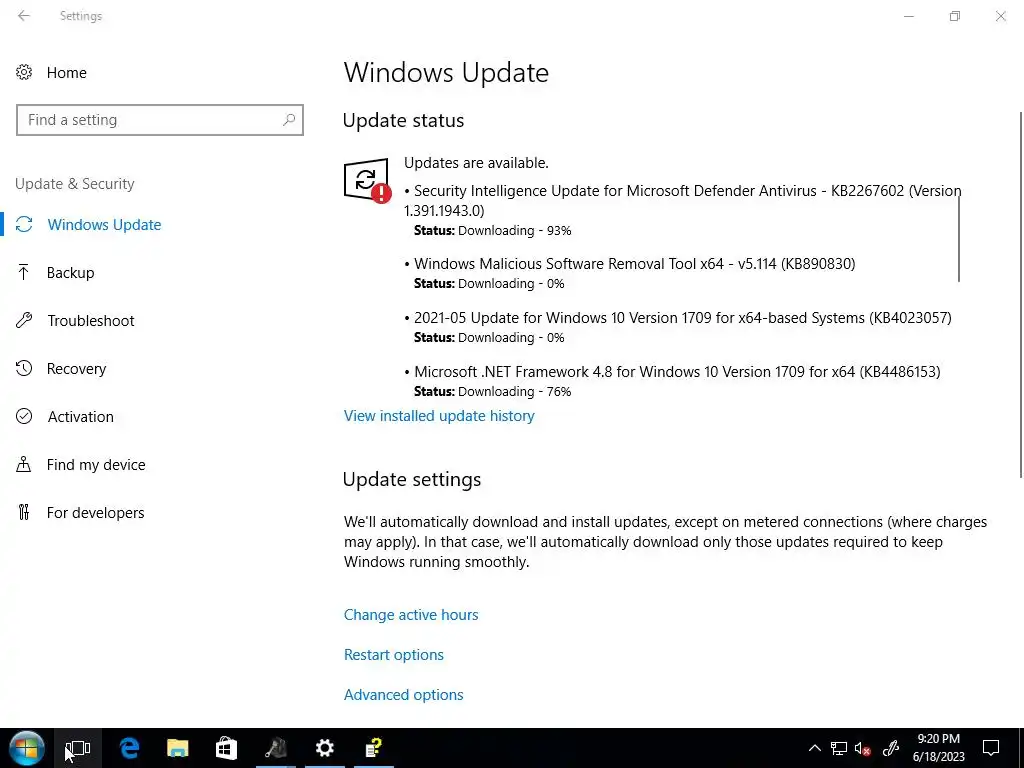
Task: Open the tools app pinned after Store
Action: tap(276, 748)
